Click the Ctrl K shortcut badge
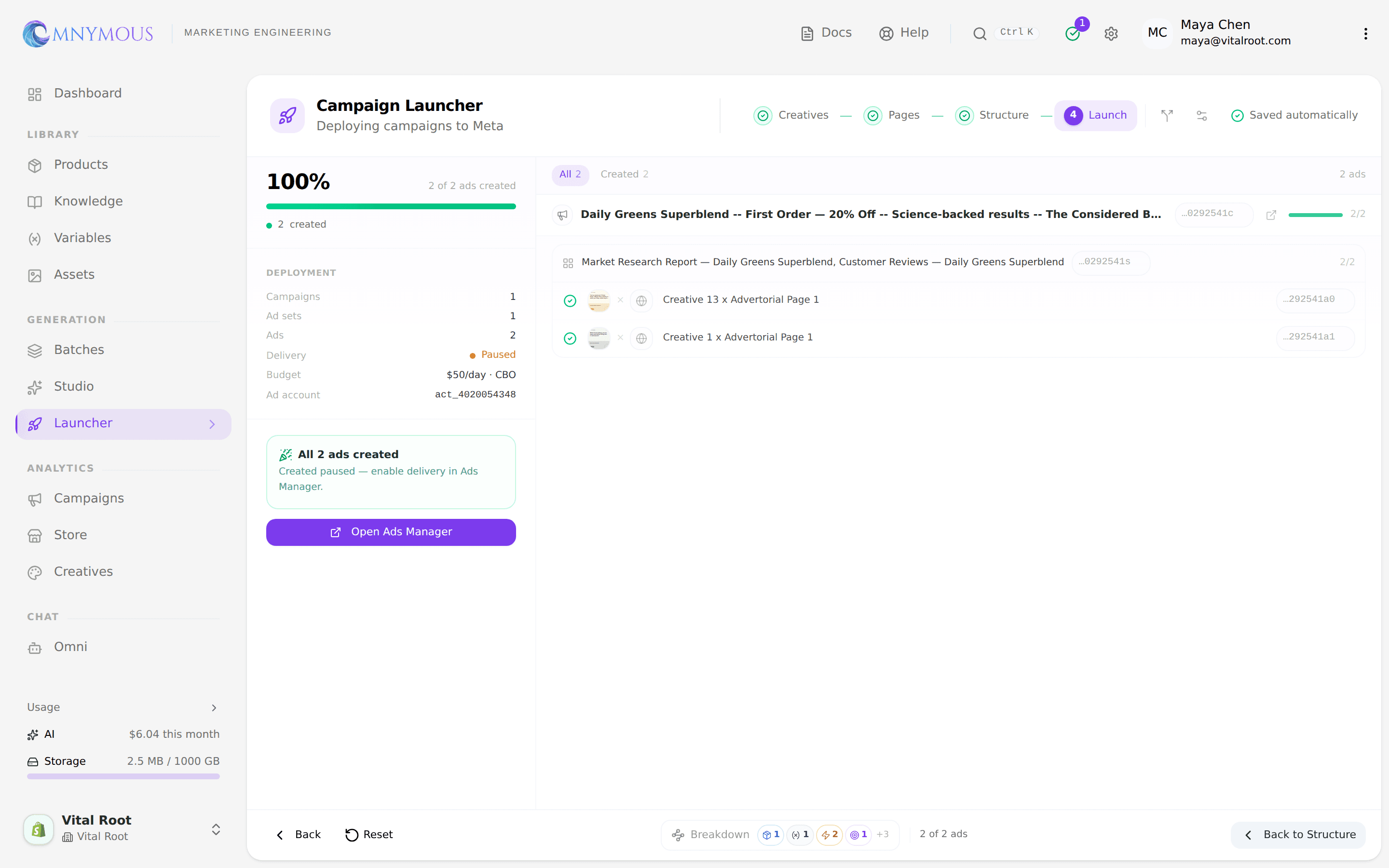Image resolution: width=1389 pixels, height=868 pixels. click(x=1016, y=32)
